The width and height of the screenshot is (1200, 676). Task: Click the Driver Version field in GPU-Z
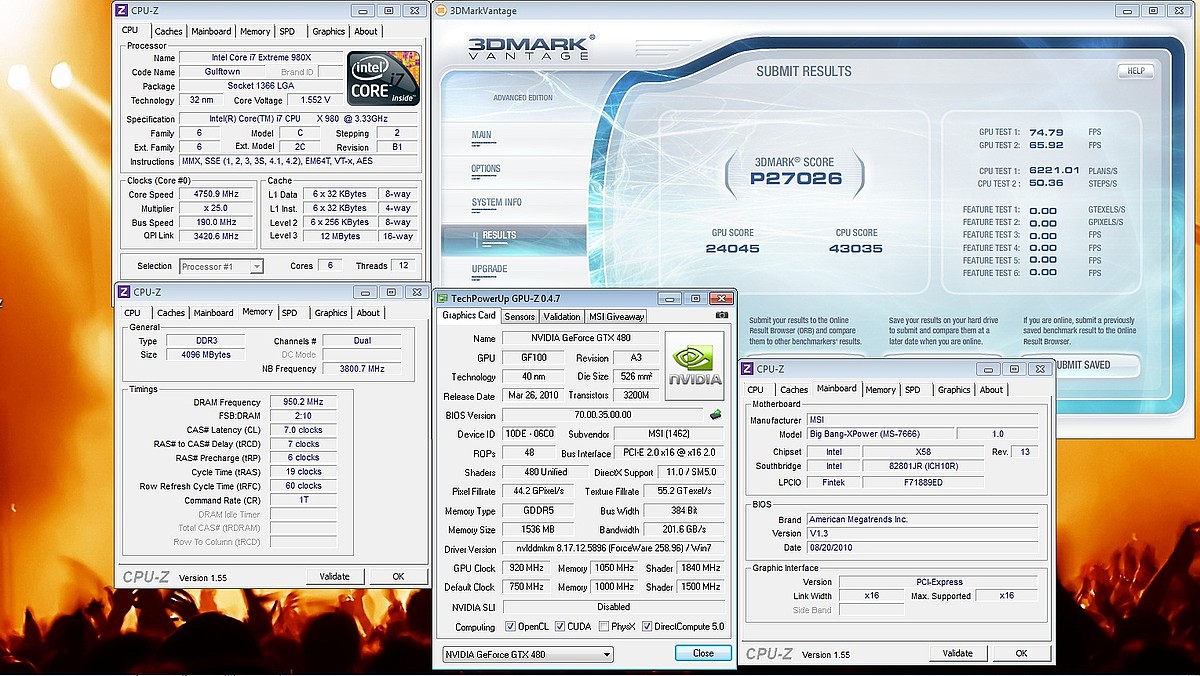[x=613, y=549]
